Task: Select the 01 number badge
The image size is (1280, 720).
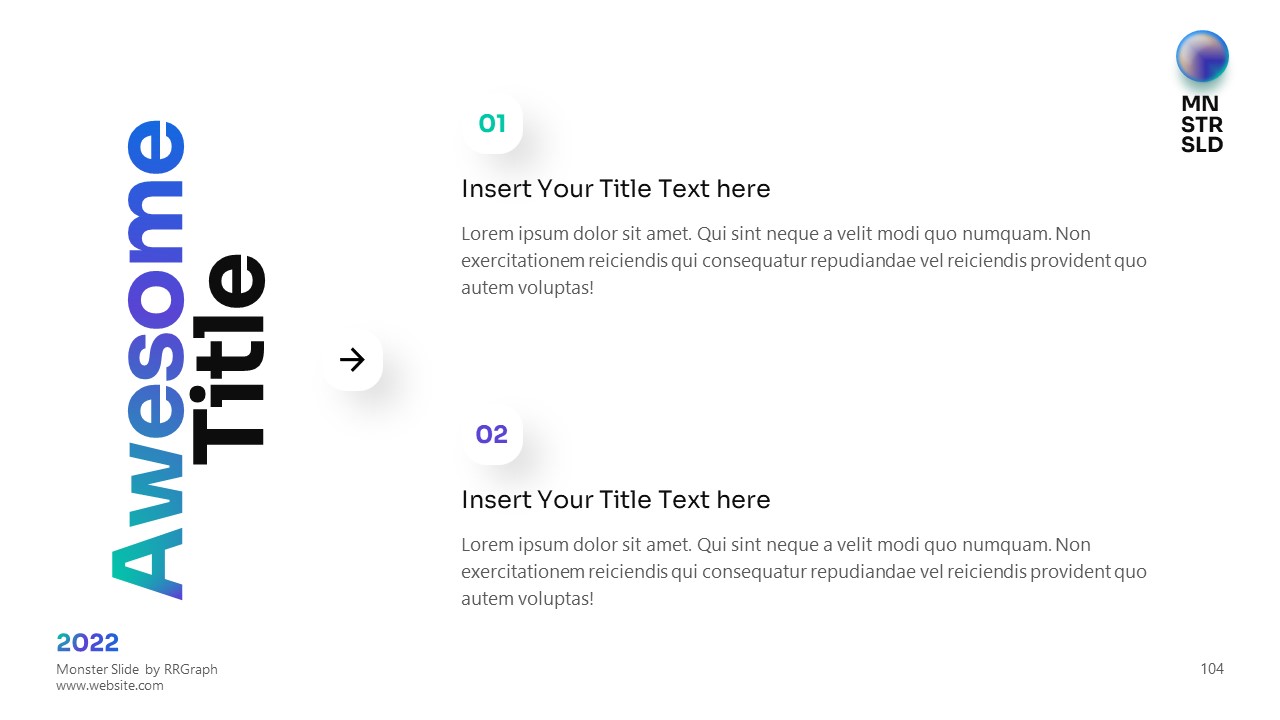Action: 492,124
